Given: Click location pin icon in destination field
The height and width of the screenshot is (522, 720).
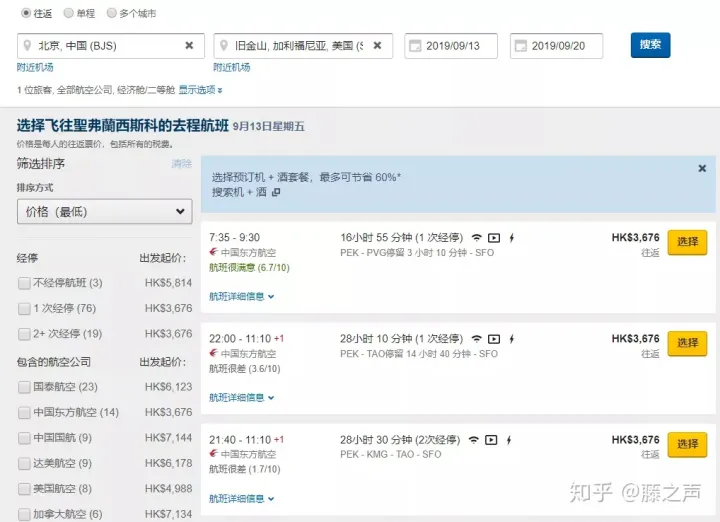Looking at the screenshot, I should [x=224, y=45].
